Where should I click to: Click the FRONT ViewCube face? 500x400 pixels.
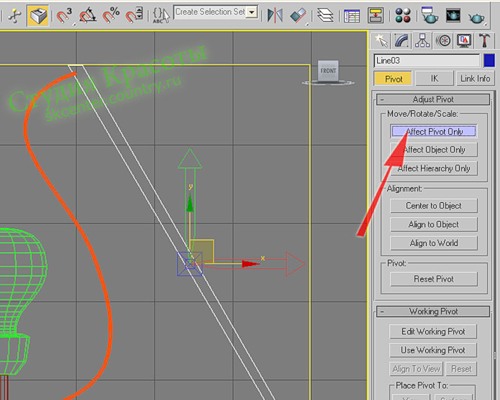pyautogui.click(x=328, y=71)
